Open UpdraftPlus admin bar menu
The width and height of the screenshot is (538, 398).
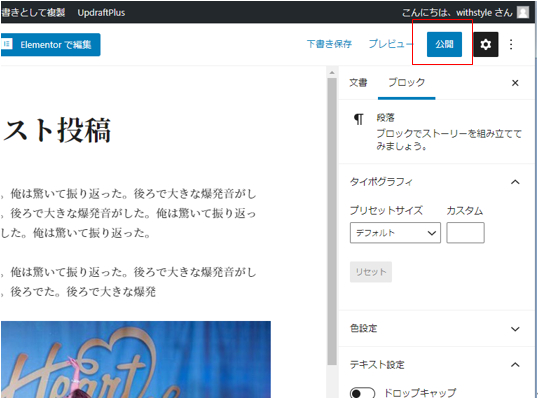tap(101, 13)
